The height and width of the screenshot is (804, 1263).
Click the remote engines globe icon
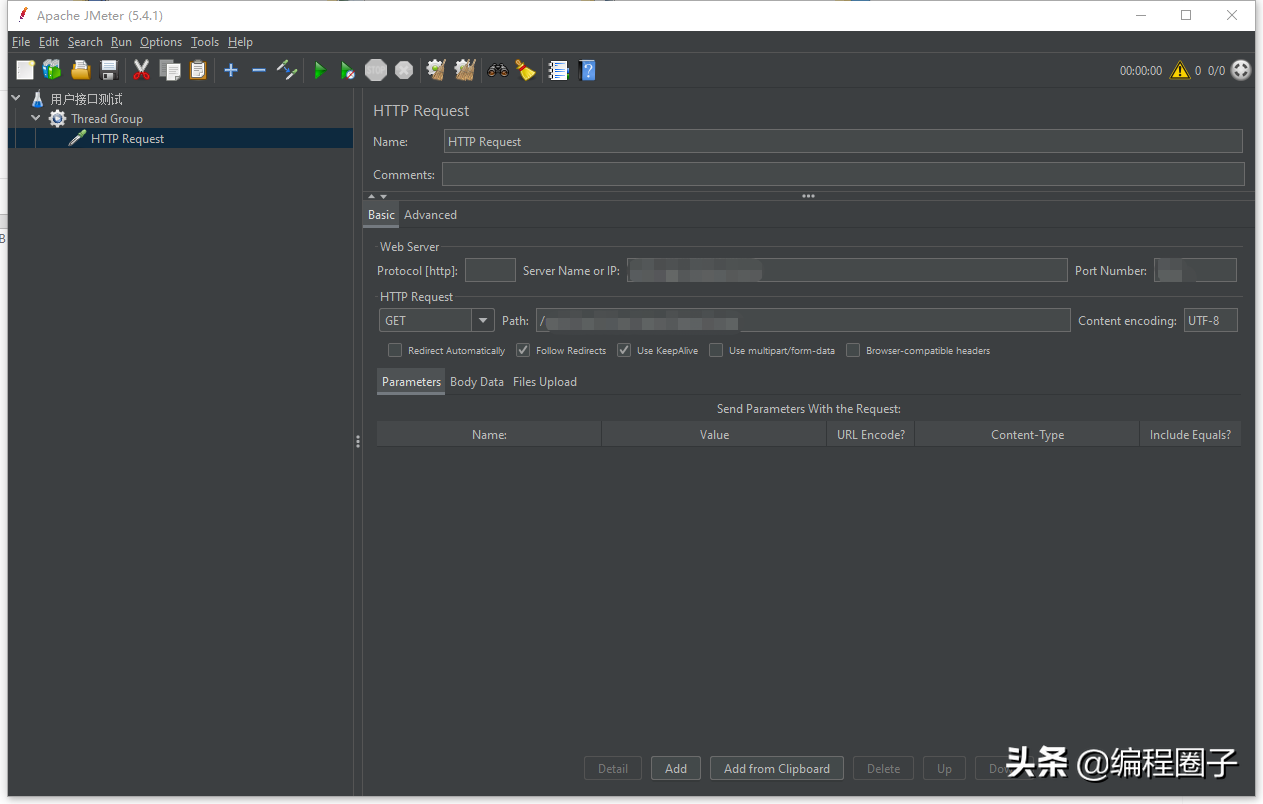tap(1241, 70)
